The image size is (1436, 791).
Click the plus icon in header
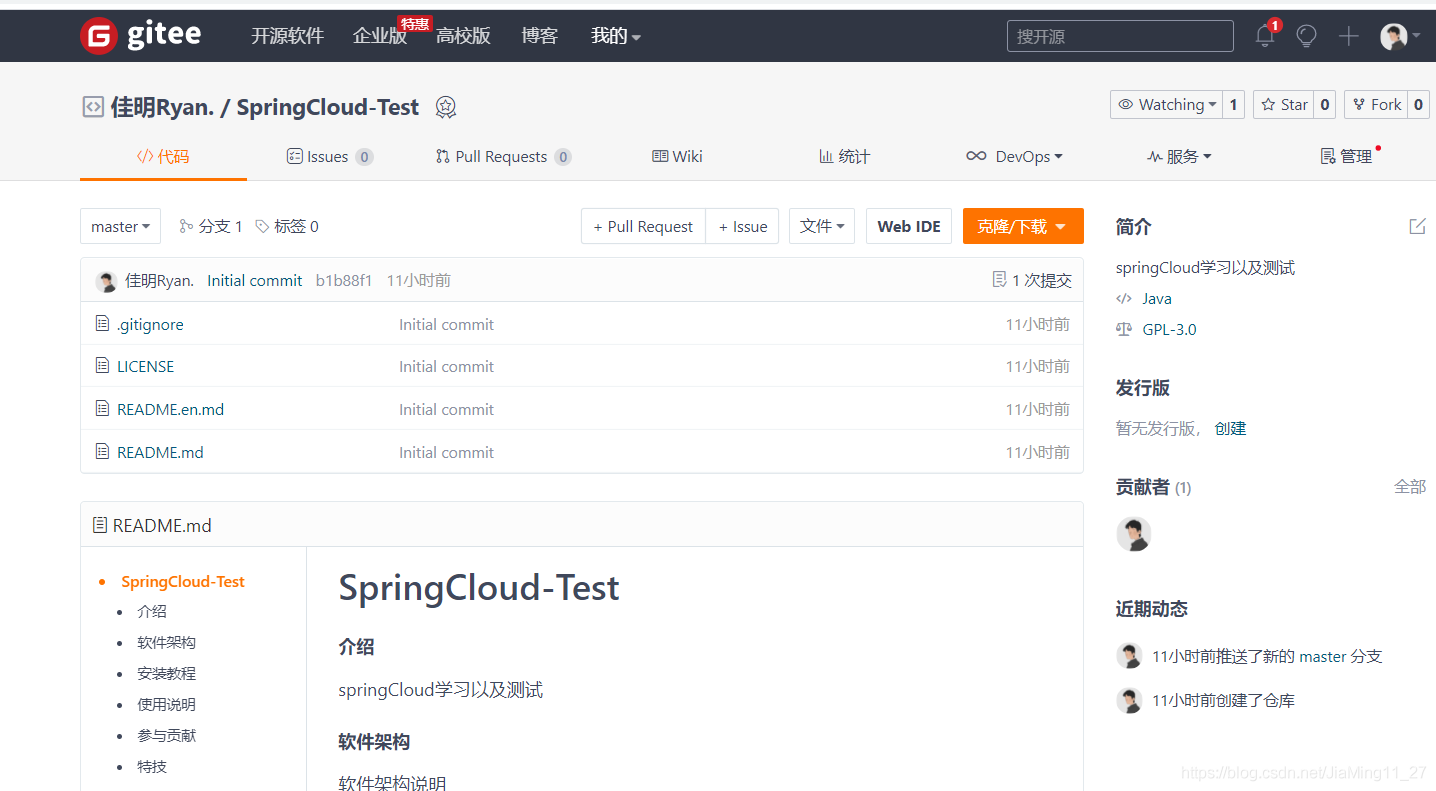[x=1349, y=36]
